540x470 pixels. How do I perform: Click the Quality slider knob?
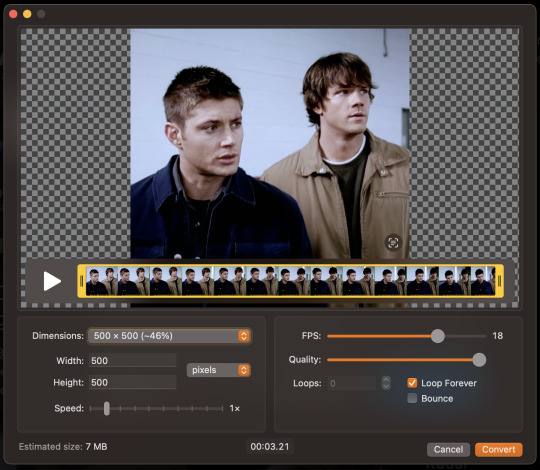tap(479, 360)
